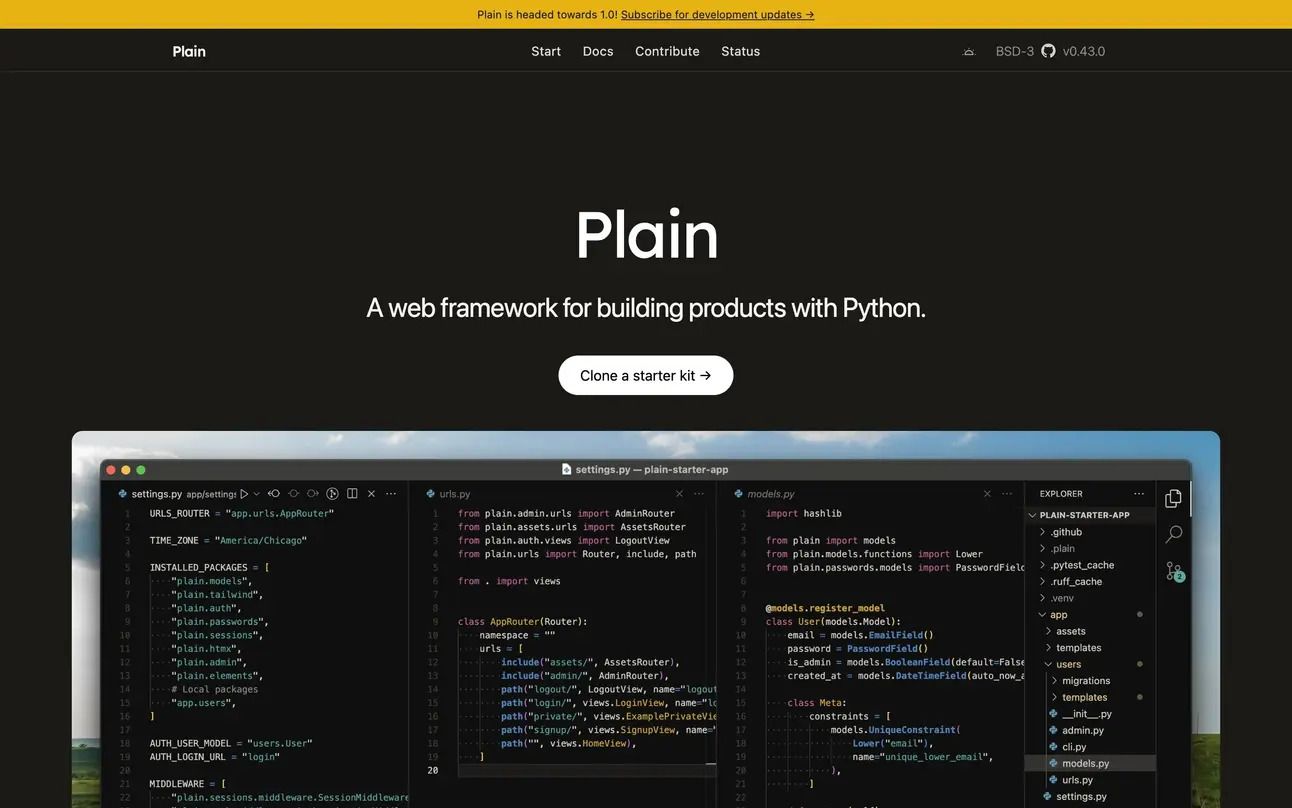Click the Explorer files activity icon
This screenshot has height=808, width=1292.
(x=1174, y=498)
